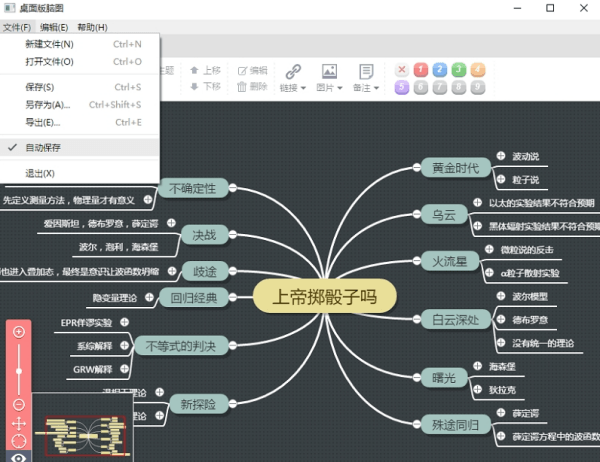Toggle navigator minimap with eye icon

[x=18, y=456]
